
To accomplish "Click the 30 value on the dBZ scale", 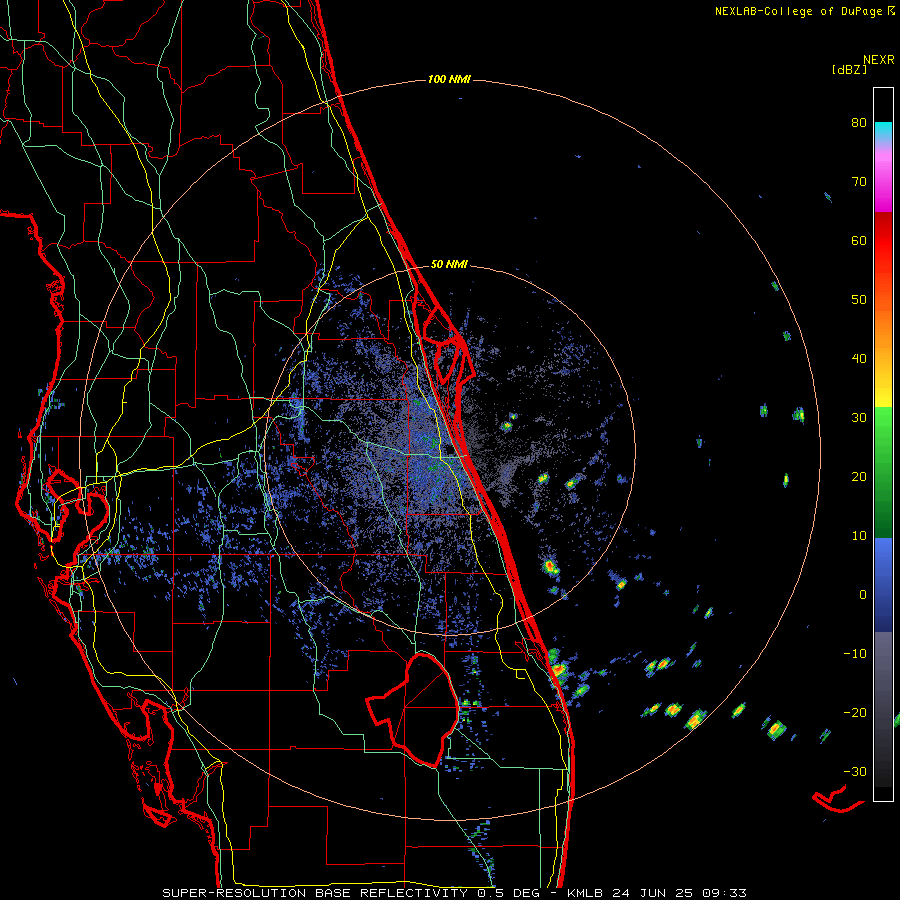I will (859, 418).
